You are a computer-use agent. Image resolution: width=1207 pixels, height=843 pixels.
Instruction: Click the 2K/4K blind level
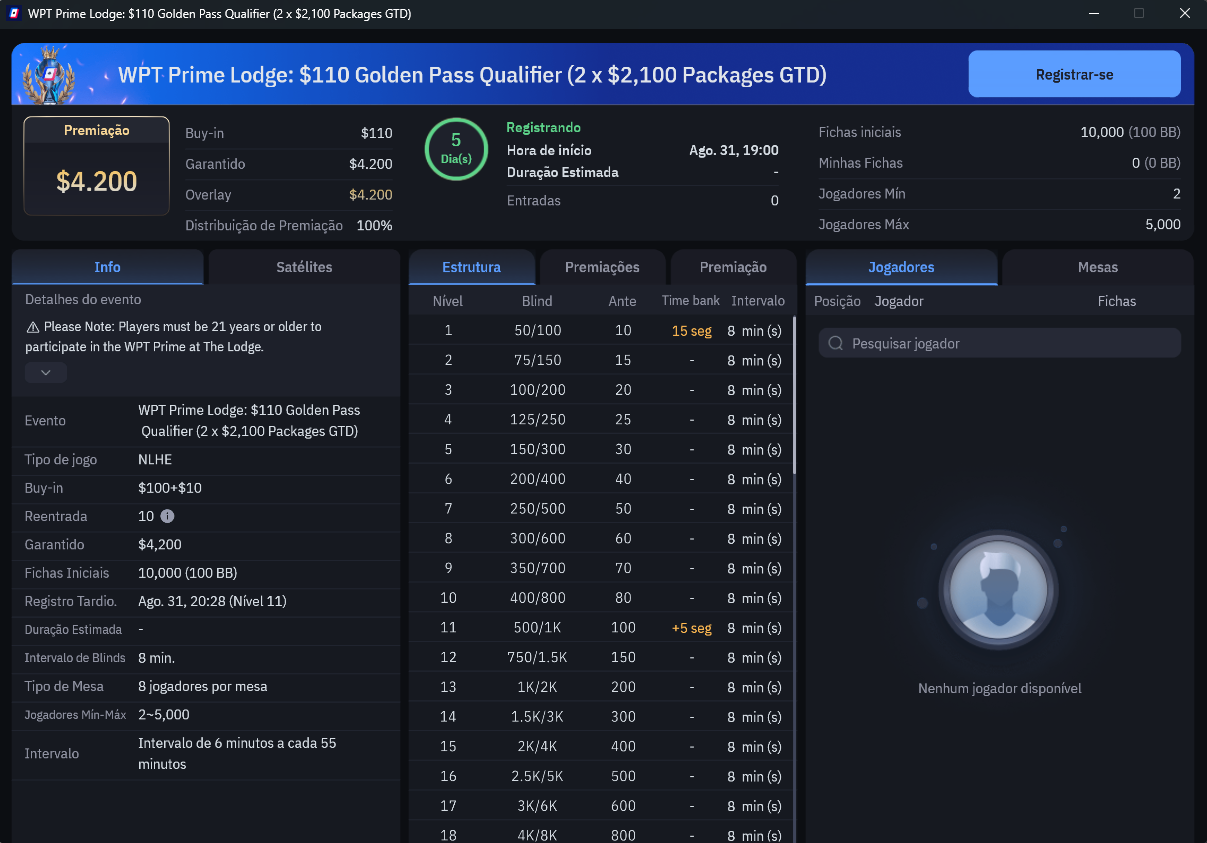[x=537, y=747]
